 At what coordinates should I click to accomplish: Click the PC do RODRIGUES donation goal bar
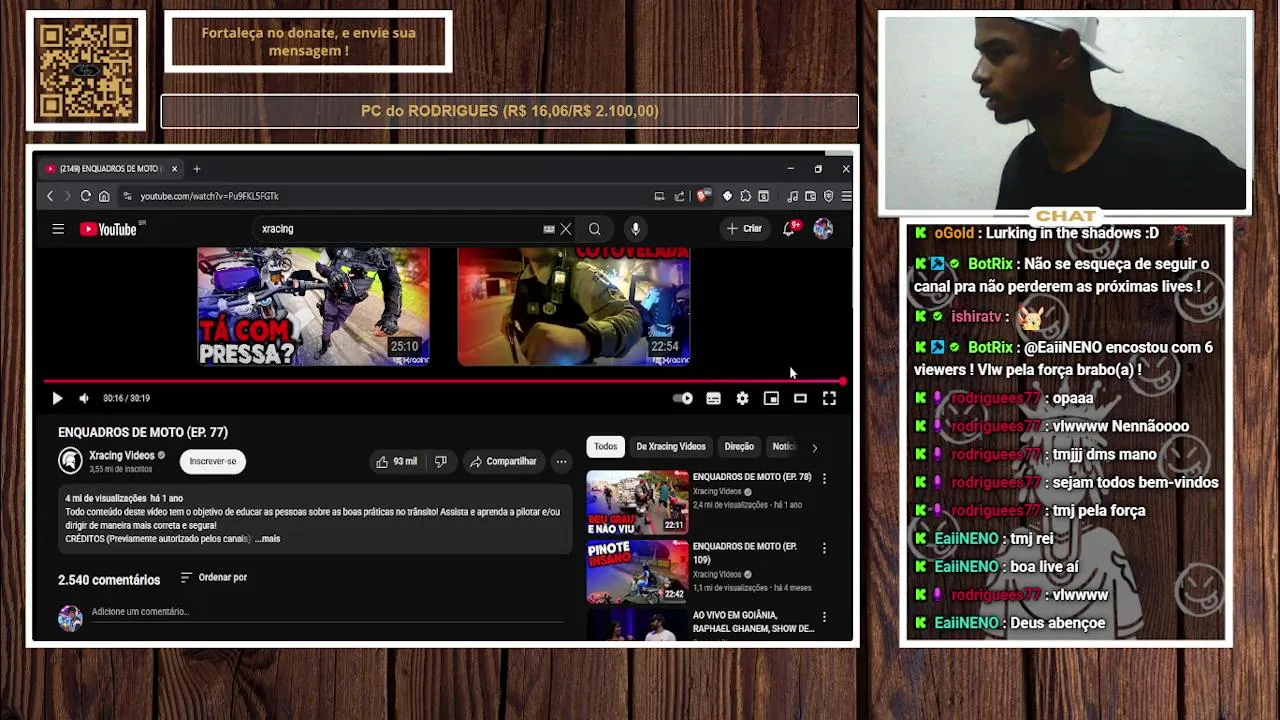pos(510,111)
